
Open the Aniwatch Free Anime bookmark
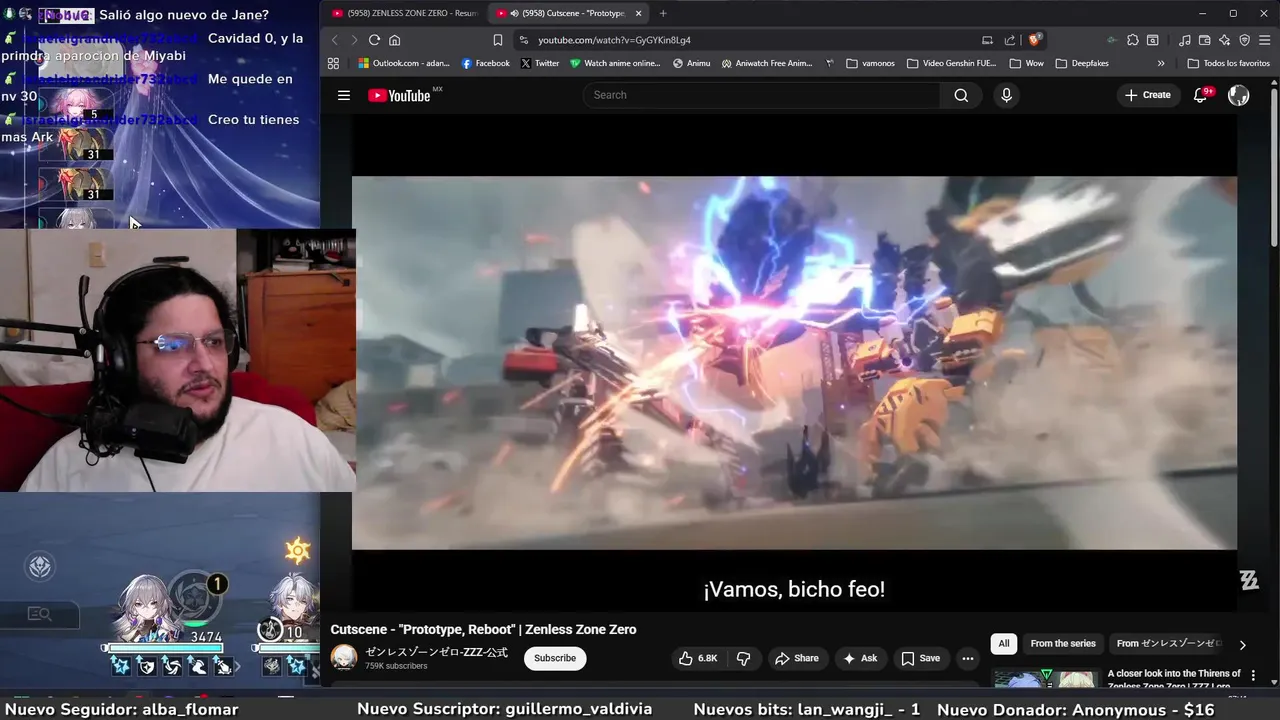tap(767, 63)
